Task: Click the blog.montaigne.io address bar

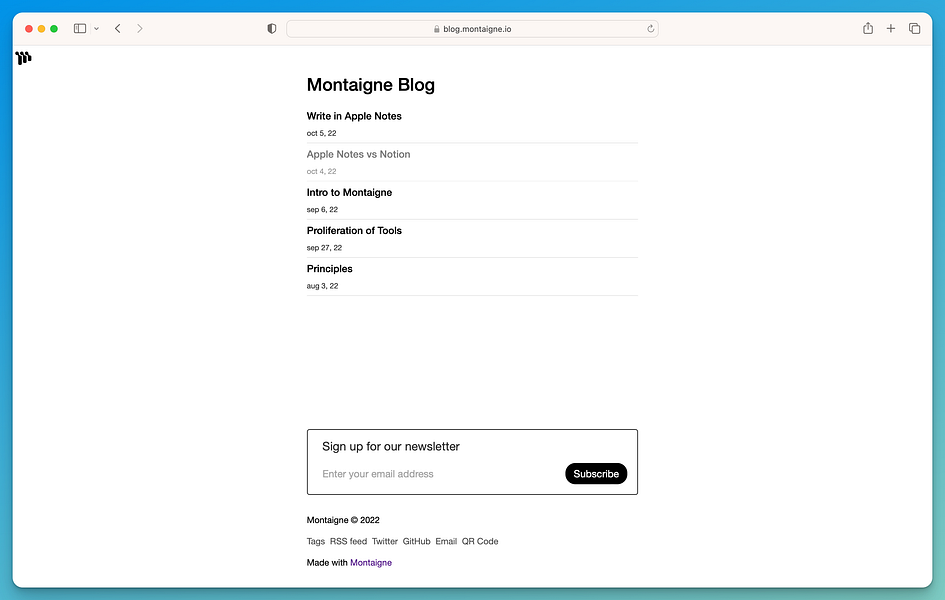Action: pos(472,29)
